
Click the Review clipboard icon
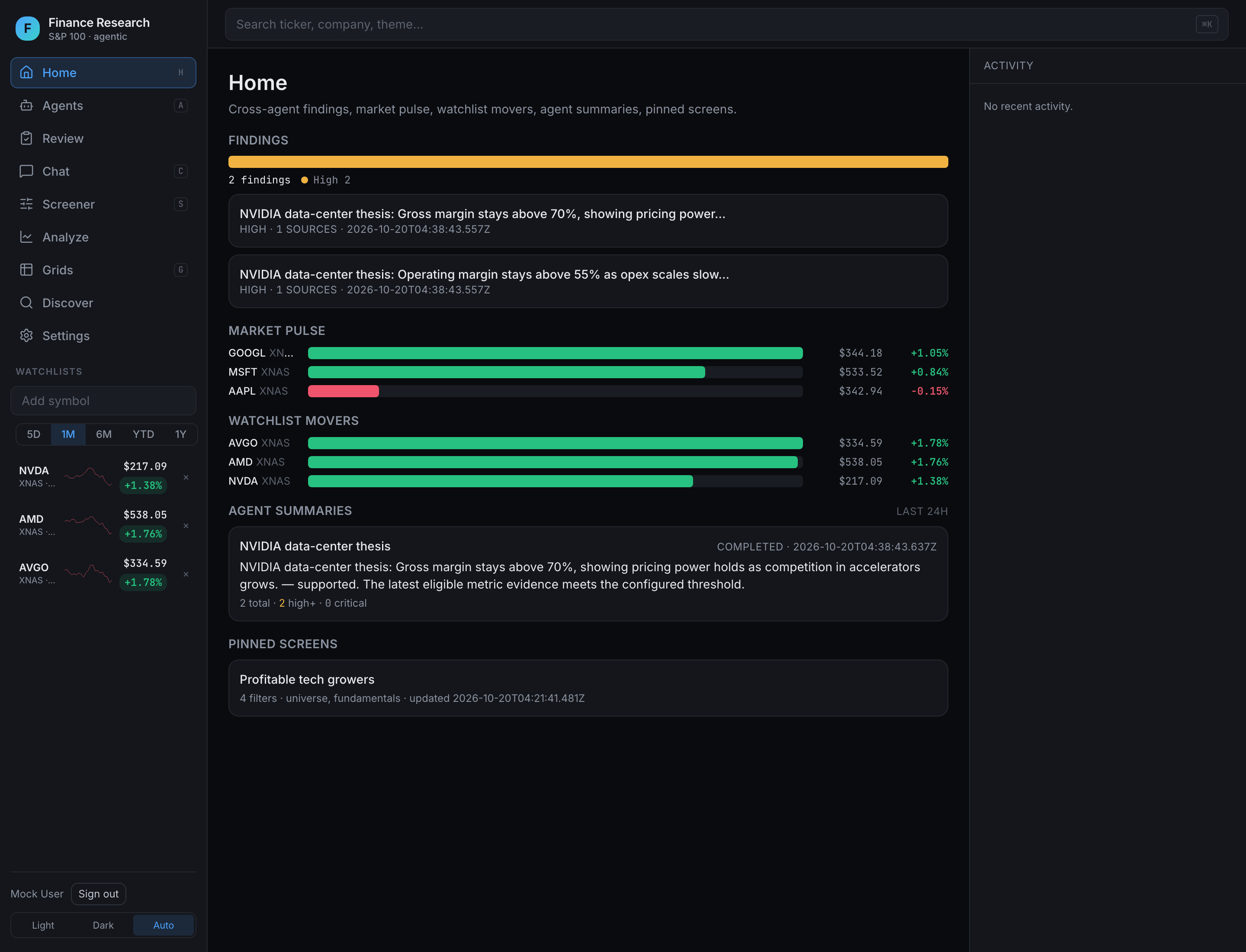(x=26, y=138)
